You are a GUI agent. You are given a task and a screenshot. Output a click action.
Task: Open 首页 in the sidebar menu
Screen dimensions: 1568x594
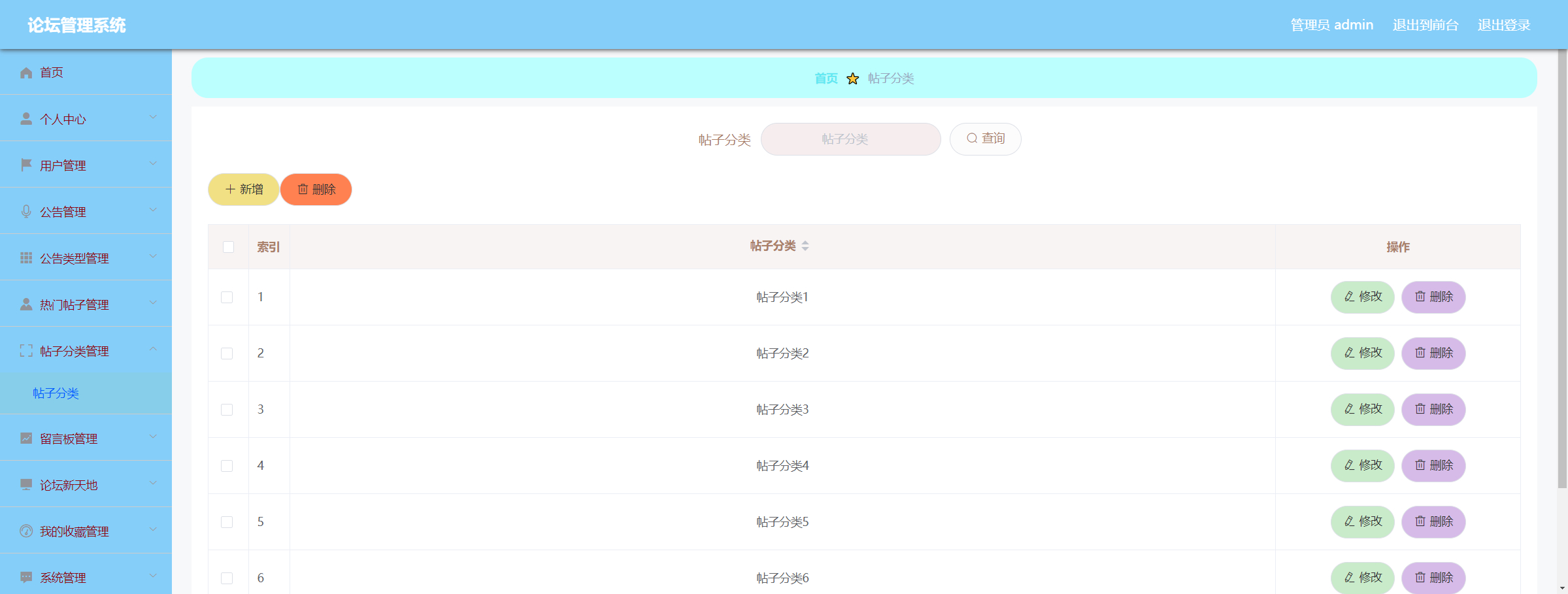[x=86, y=73]
